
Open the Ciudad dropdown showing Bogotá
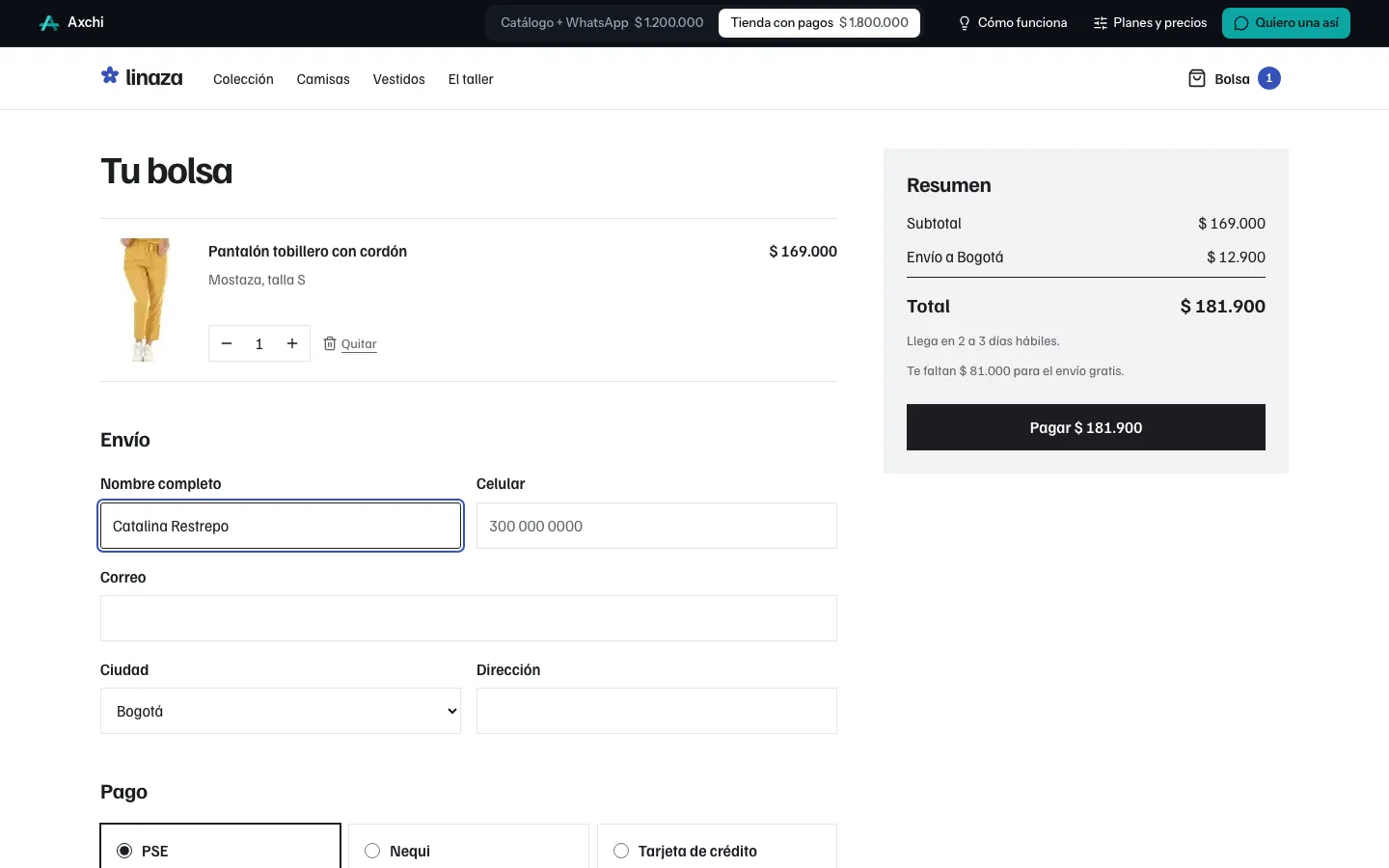coord(281,711)
